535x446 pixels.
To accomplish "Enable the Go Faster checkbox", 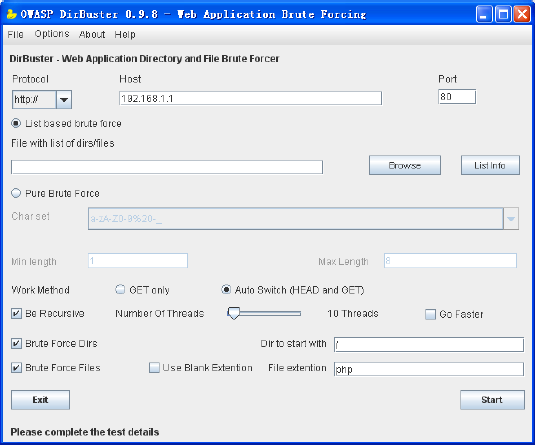I will (430, 314).
